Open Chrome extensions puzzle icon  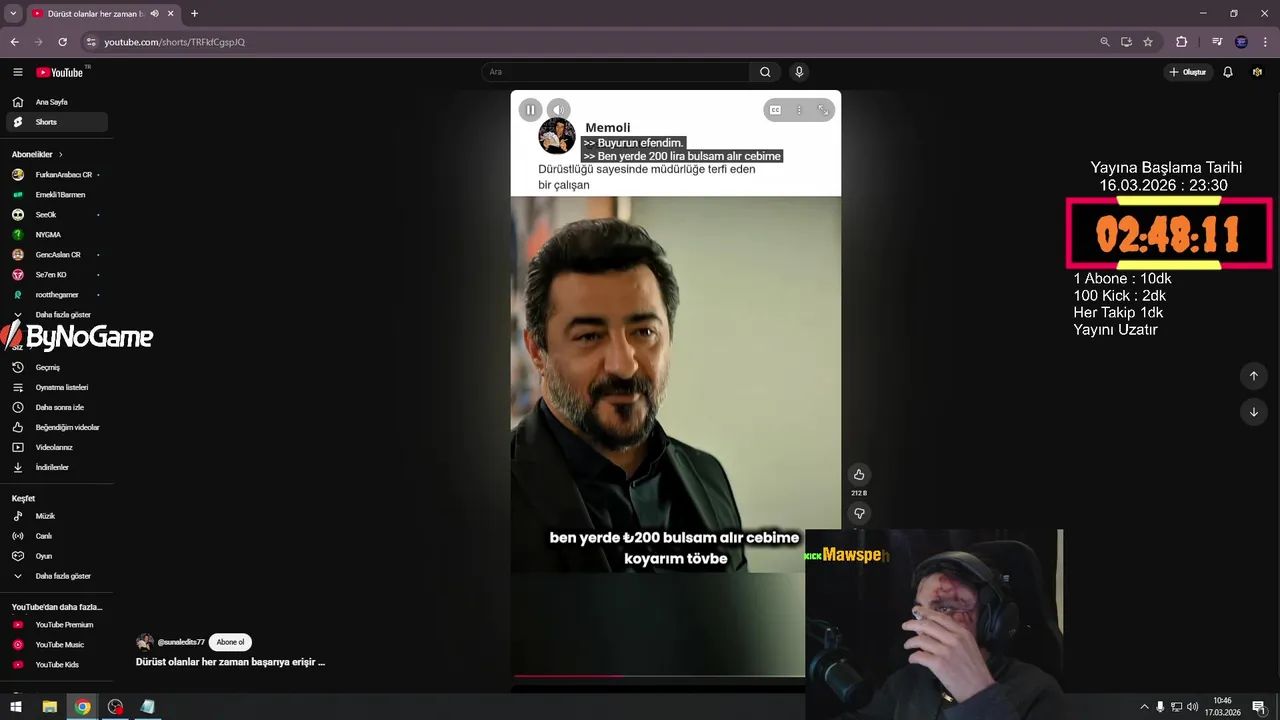(1182, 42)
